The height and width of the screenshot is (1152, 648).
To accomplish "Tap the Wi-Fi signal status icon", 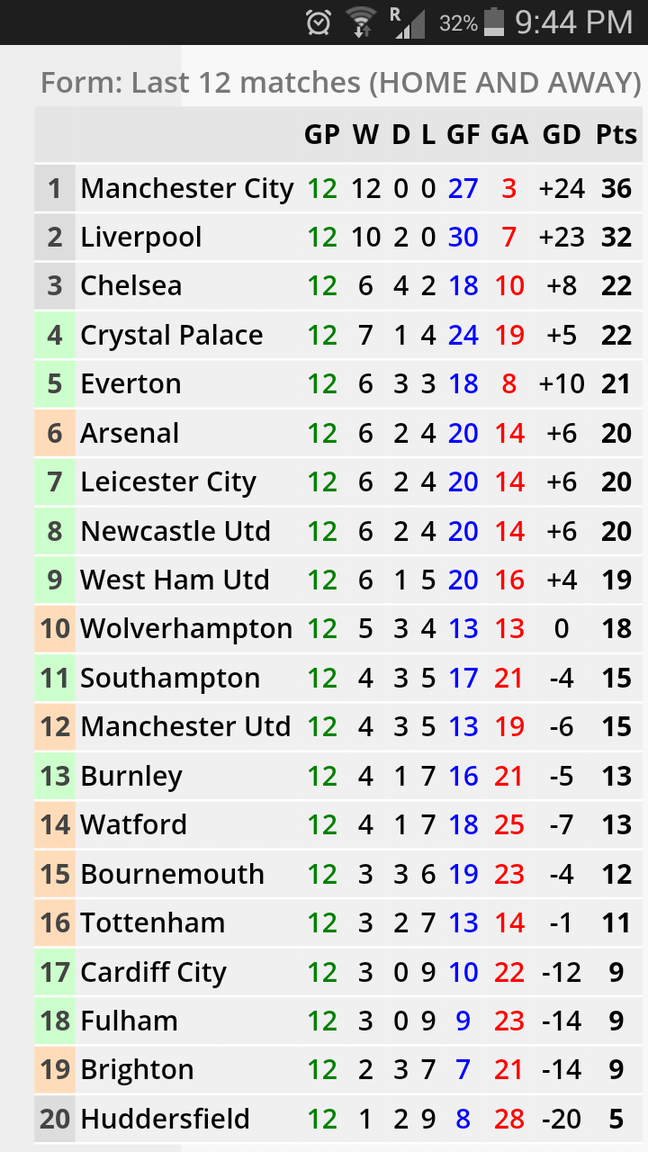I will (360, 22).
